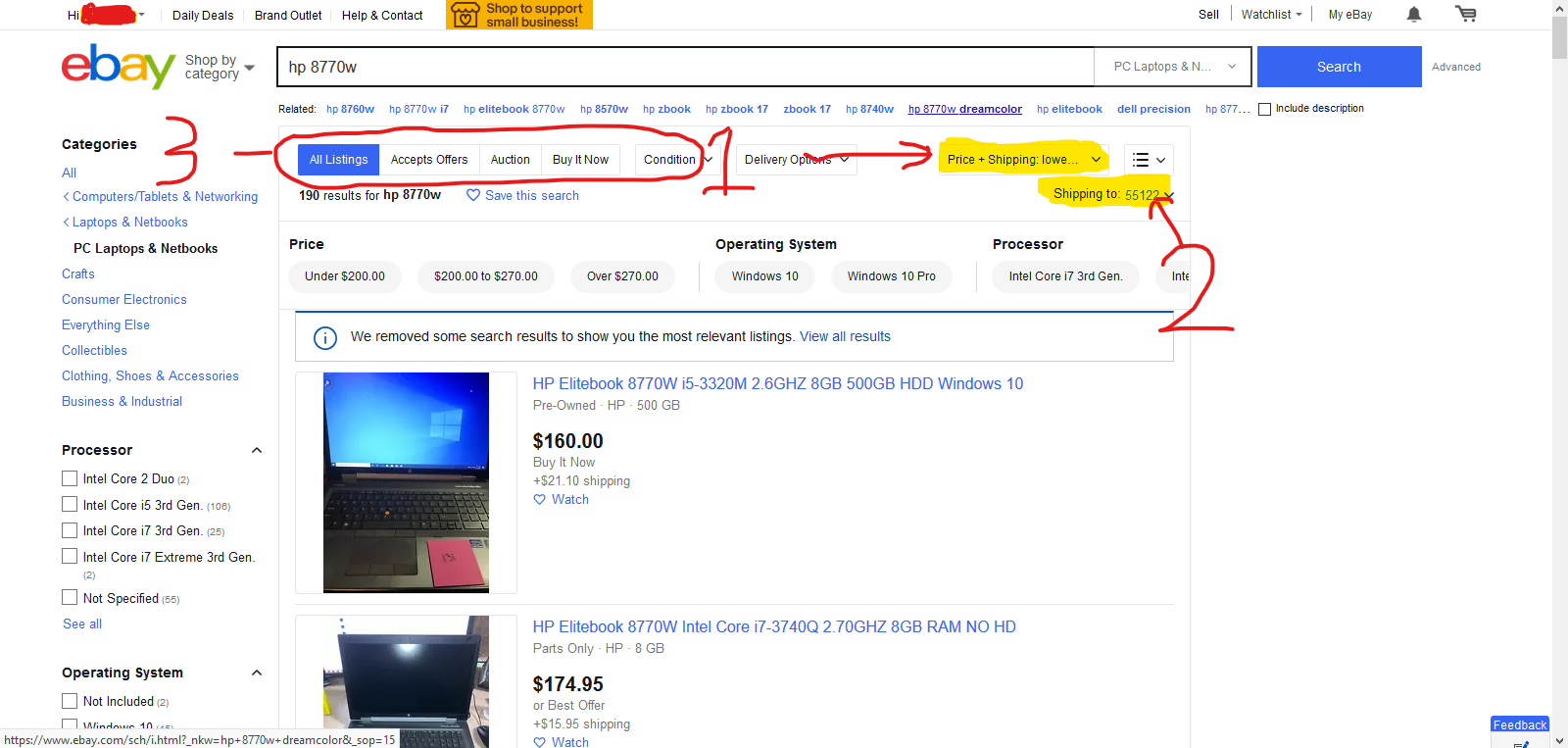Click the heart icon to save this search
Viewport: 1568px width, 748px height.
(473, 195)
